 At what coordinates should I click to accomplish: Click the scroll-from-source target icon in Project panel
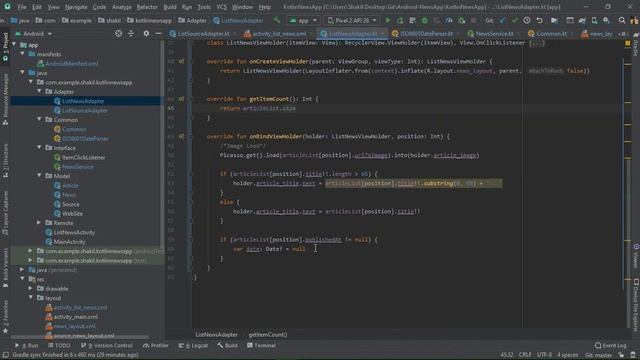tap(118, 33)
